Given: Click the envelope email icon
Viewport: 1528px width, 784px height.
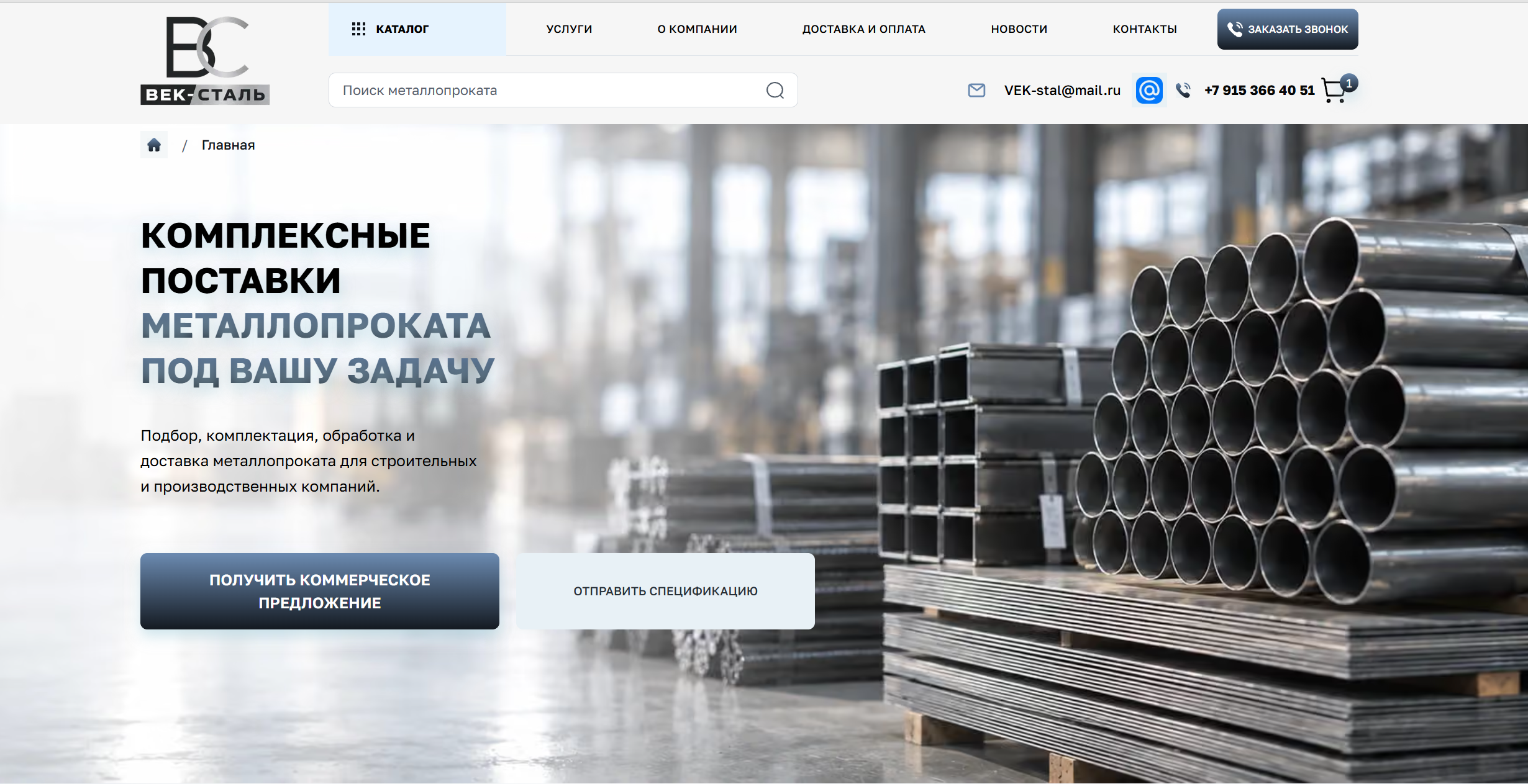Looking at the screenshot, I should click(976, 91).
